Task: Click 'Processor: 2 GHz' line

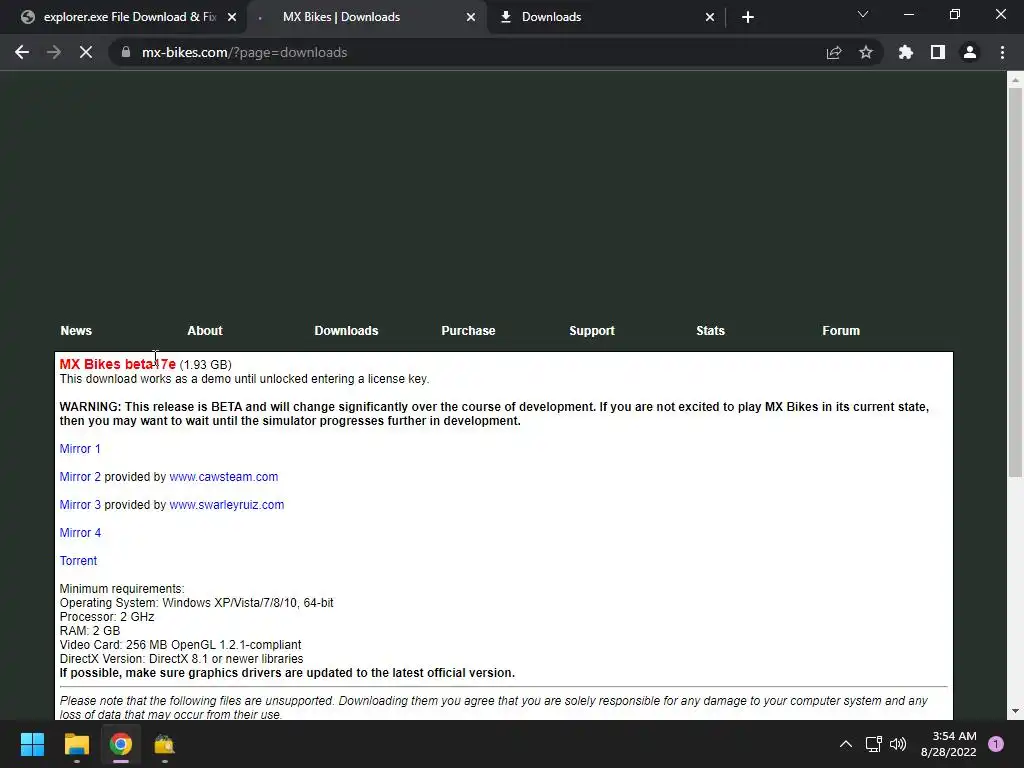Action: pos(107,617)
